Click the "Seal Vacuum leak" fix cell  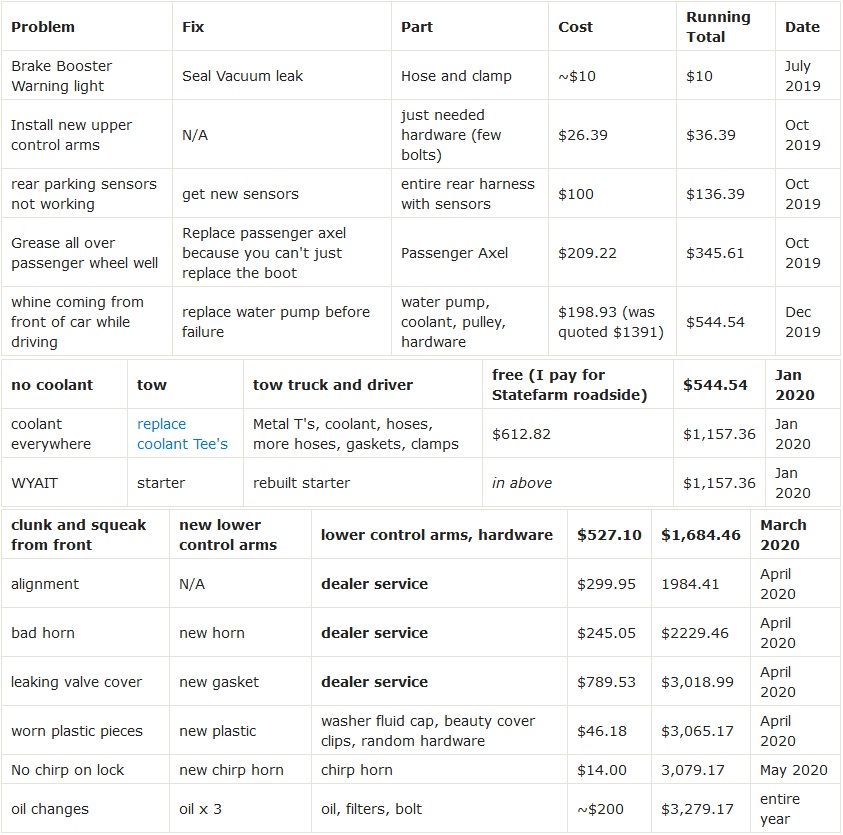242,76
